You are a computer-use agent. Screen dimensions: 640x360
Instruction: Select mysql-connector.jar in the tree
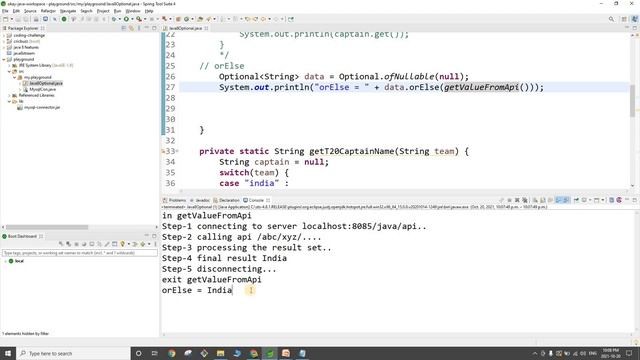[x=42, y=107]
